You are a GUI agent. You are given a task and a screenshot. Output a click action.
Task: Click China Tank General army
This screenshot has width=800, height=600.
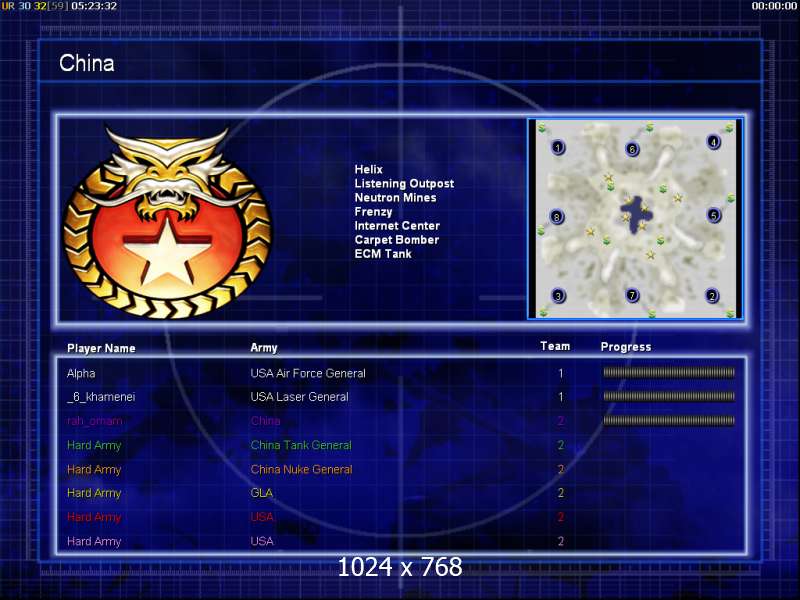coord(301,445)
